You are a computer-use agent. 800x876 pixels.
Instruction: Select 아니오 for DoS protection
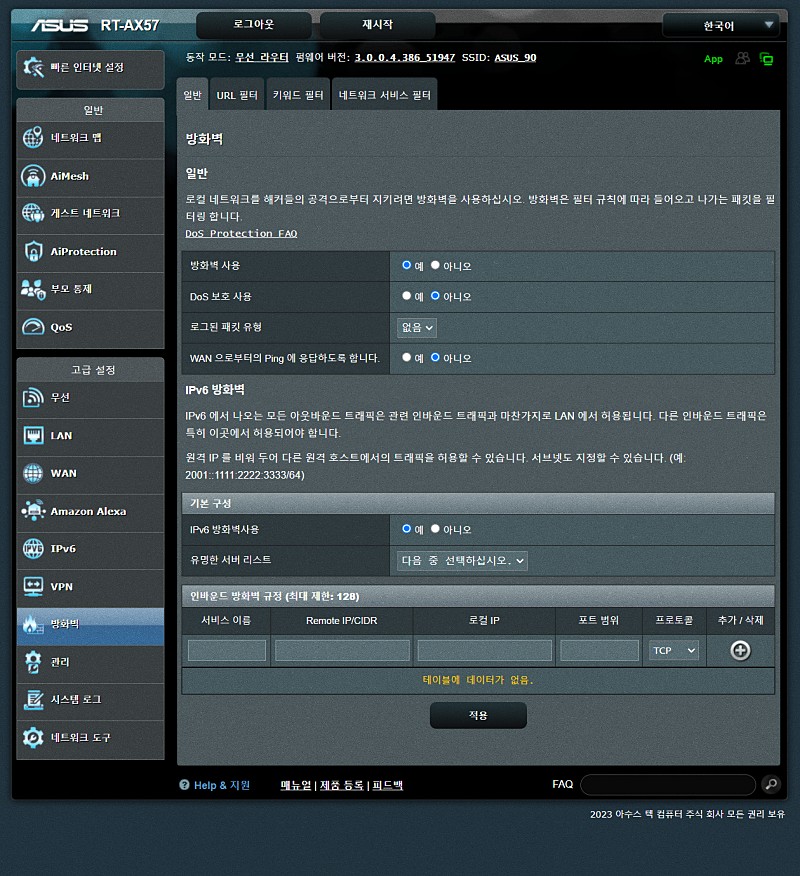435,296
